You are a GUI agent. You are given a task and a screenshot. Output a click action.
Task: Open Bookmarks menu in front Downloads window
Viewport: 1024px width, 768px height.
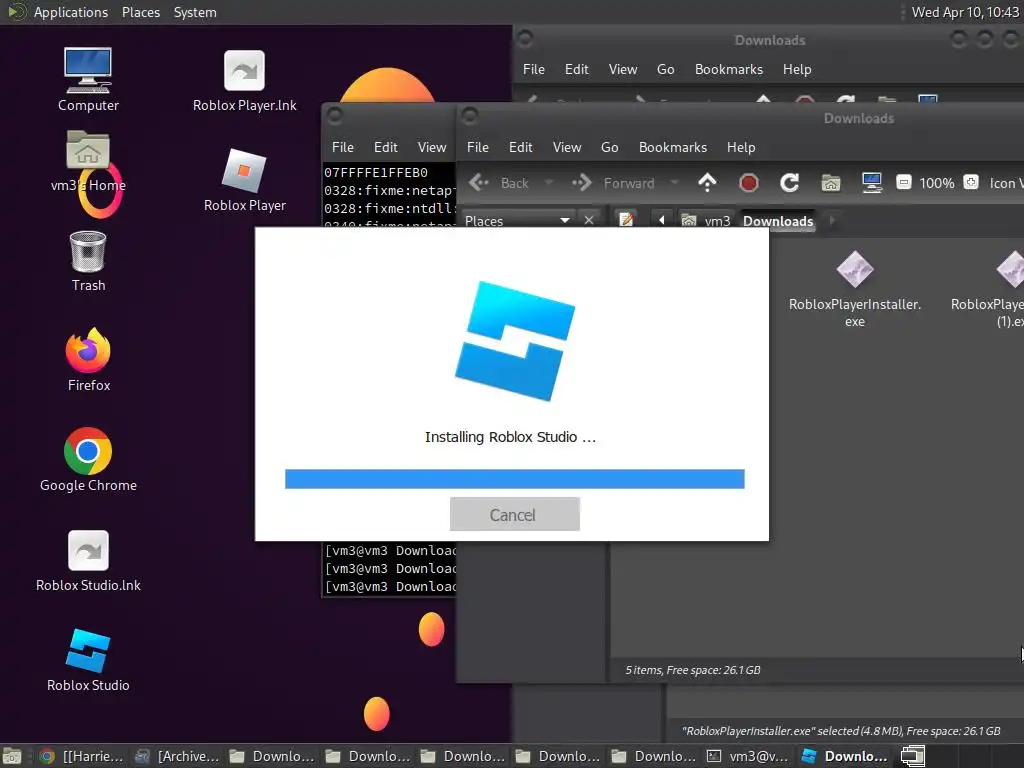pos(673,148)
